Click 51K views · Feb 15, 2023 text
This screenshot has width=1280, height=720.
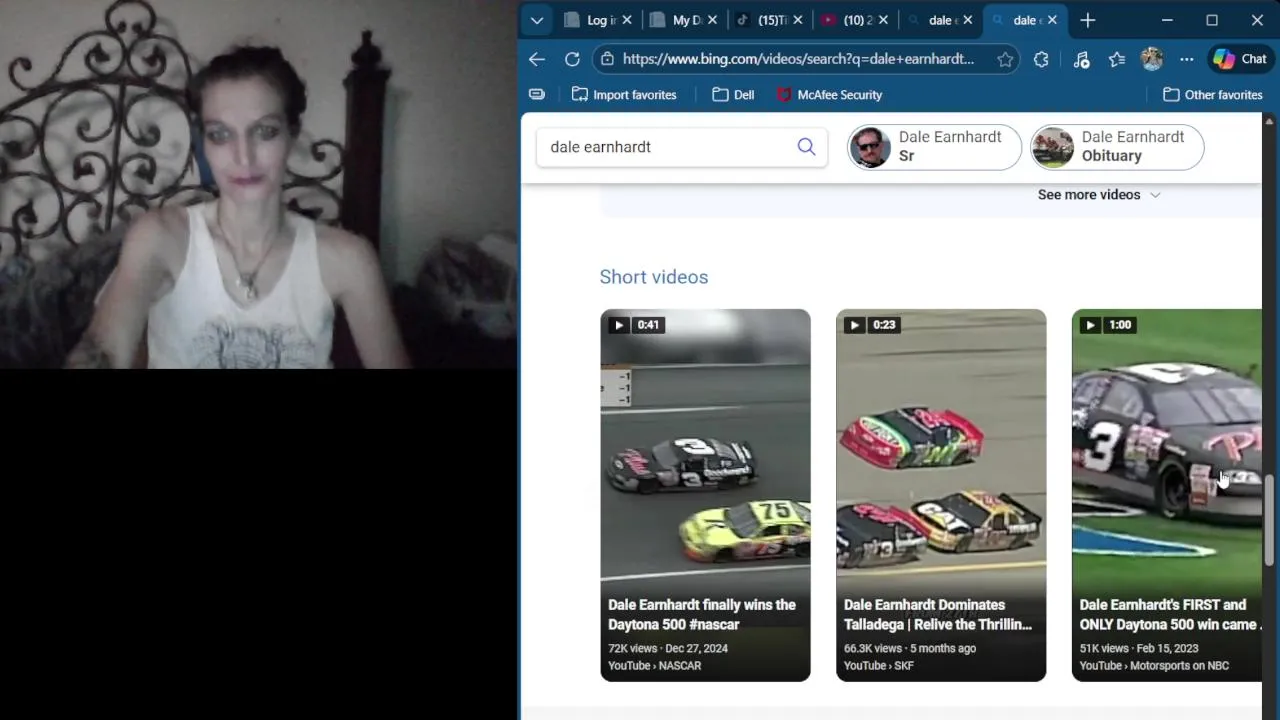point(1139,648)
